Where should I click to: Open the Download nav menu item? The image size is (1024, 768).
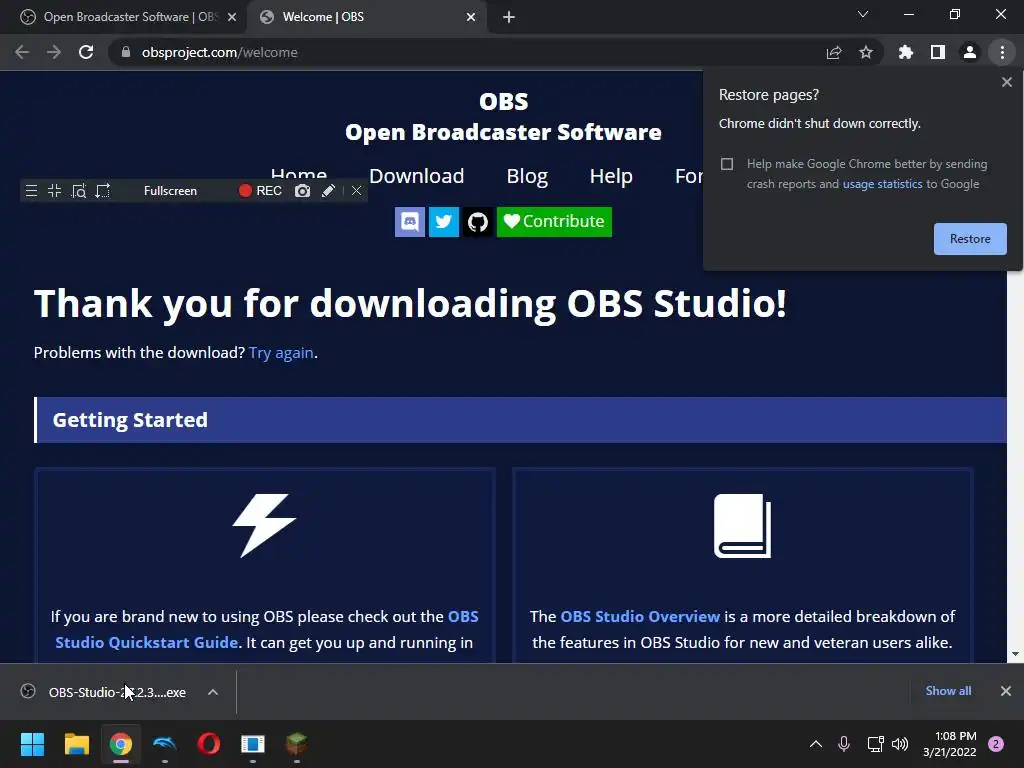pyautogui.click(x=417, y=176)
